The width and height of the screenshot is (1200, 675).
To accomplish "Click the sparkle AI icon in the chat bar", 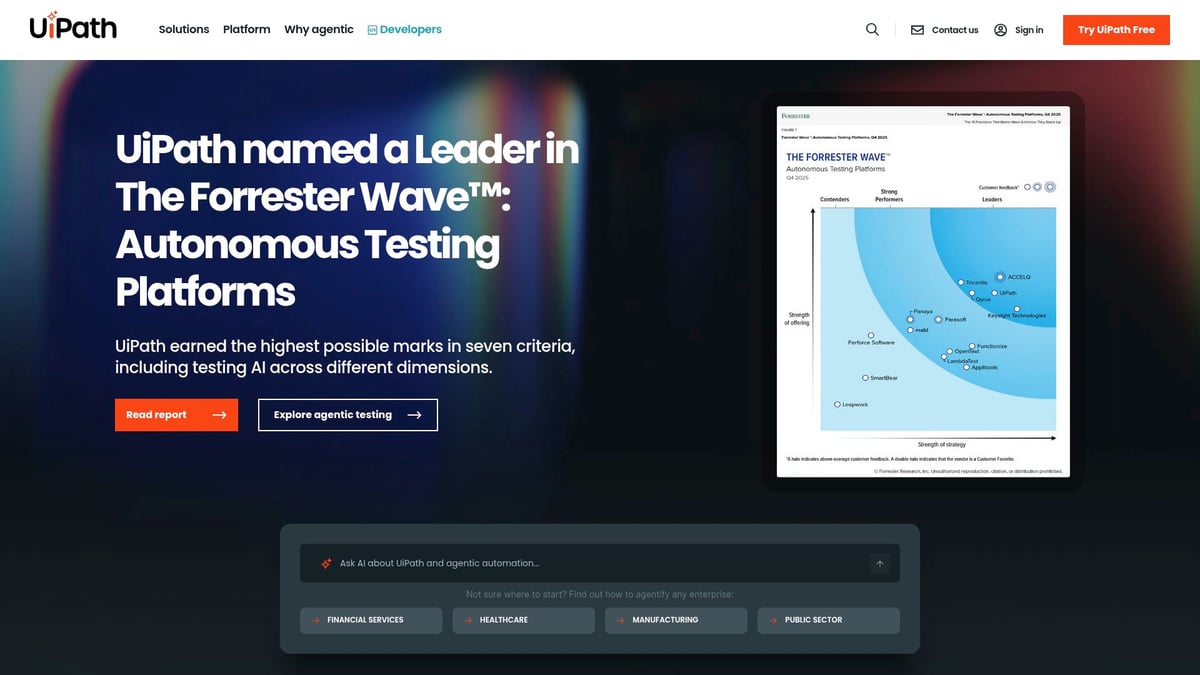I will [325, 562].
